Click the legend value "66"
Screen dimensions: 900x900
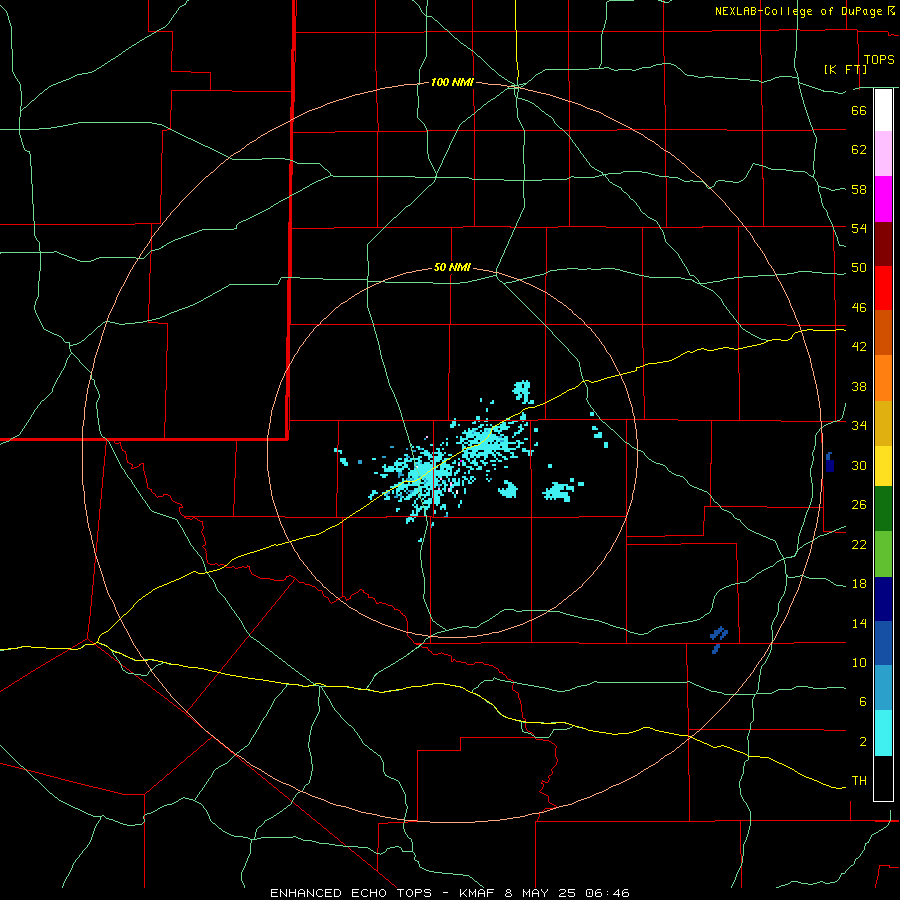pyautogui.click(x=859, y=110)
